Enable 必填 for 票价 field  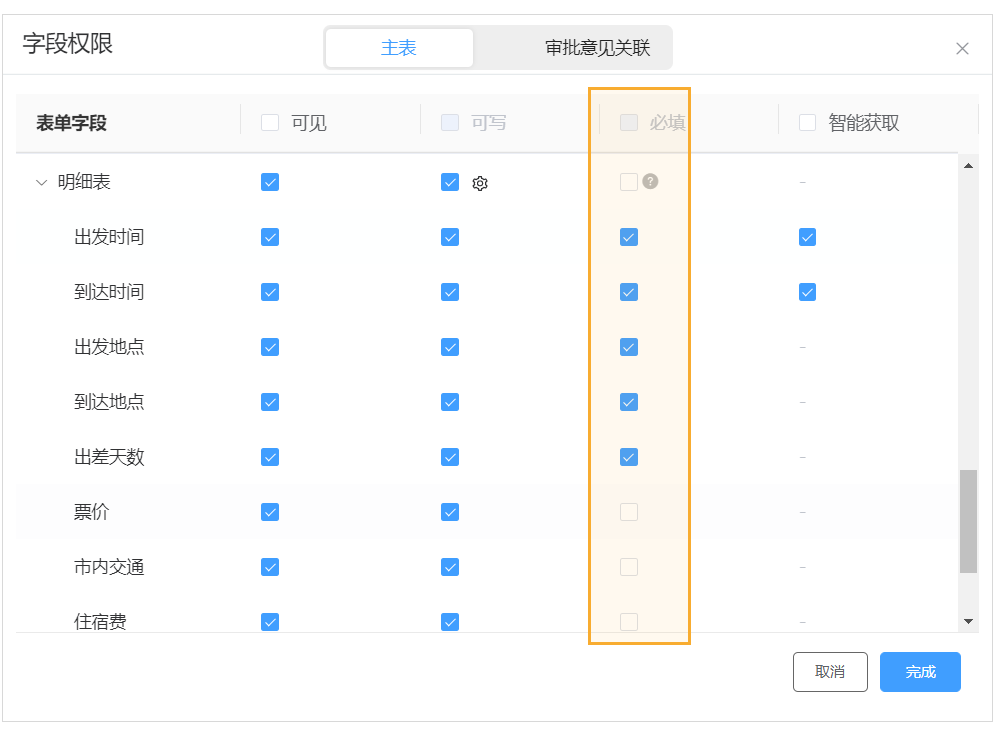629,512
